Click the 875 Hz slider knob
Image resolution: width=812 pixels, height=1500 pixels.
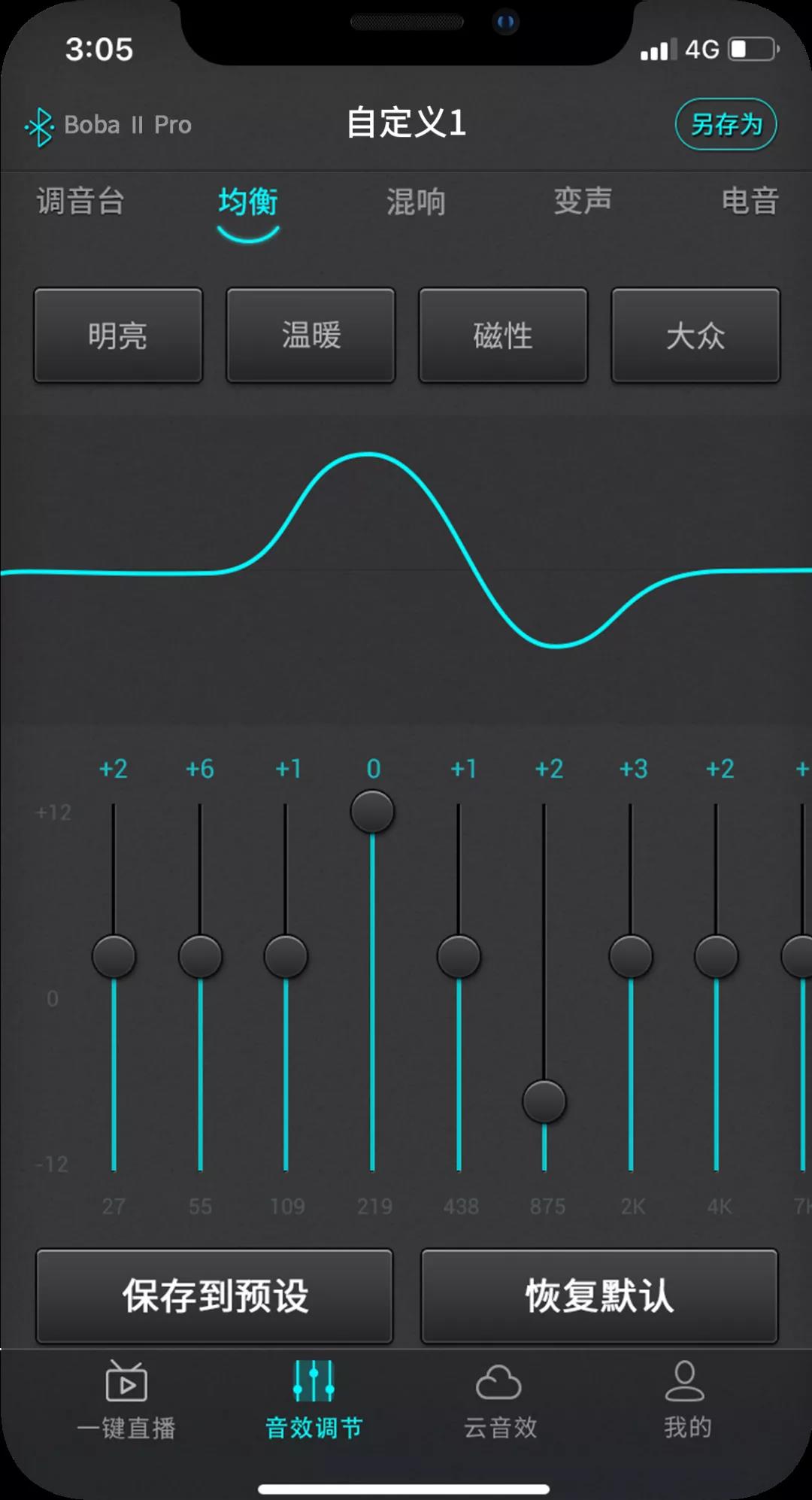pyautogui.click(x=544, y=1102)
